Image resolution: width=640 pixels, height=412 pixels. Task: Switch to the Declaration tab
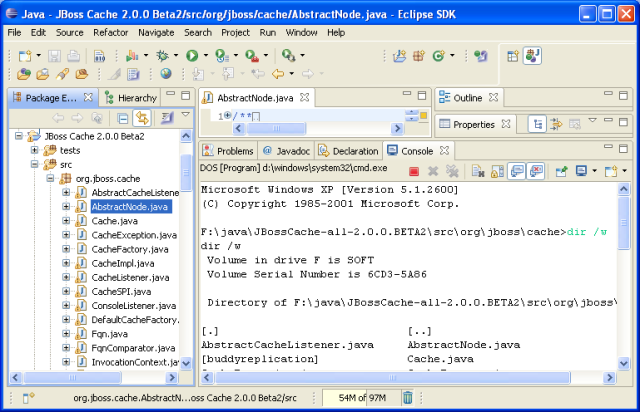coord(349,151)
